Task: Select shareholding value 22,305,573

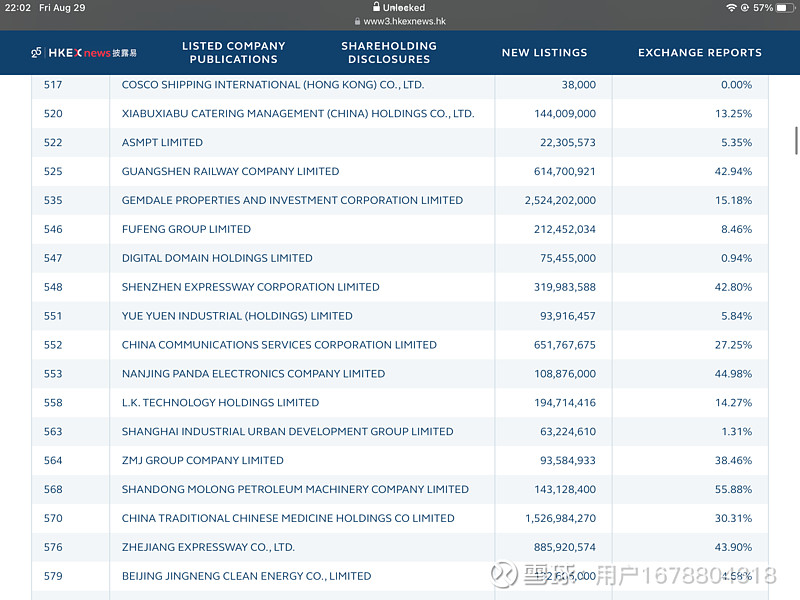Action: point(568,142)
